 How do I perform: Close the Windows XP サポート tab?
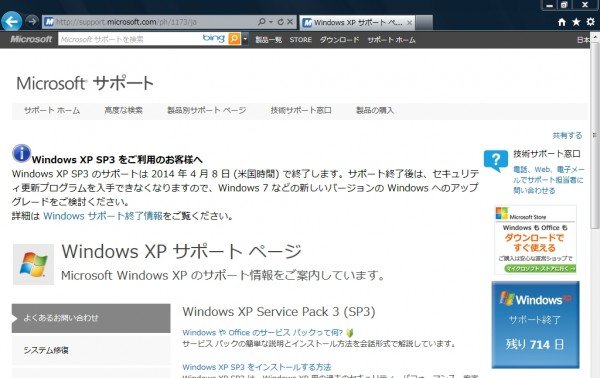409,23
